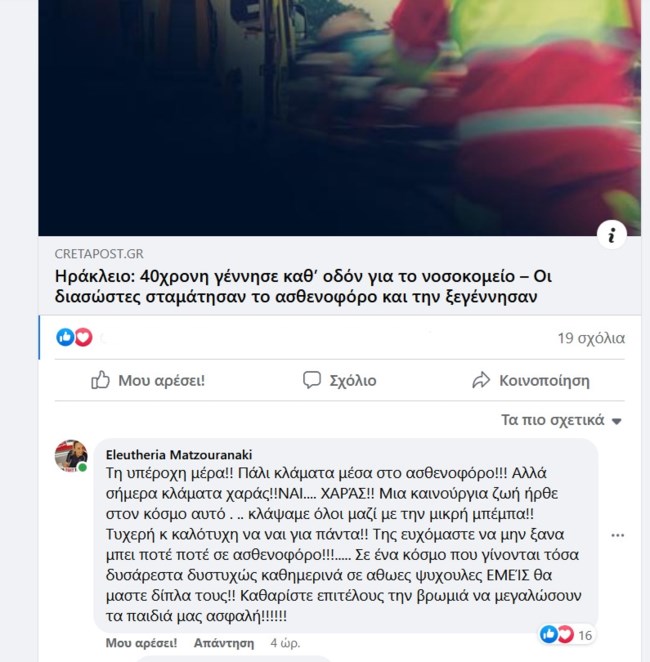Open the three-dot menu beside the comment
This screenshot has width=650, height=662.
pos(618,535)
